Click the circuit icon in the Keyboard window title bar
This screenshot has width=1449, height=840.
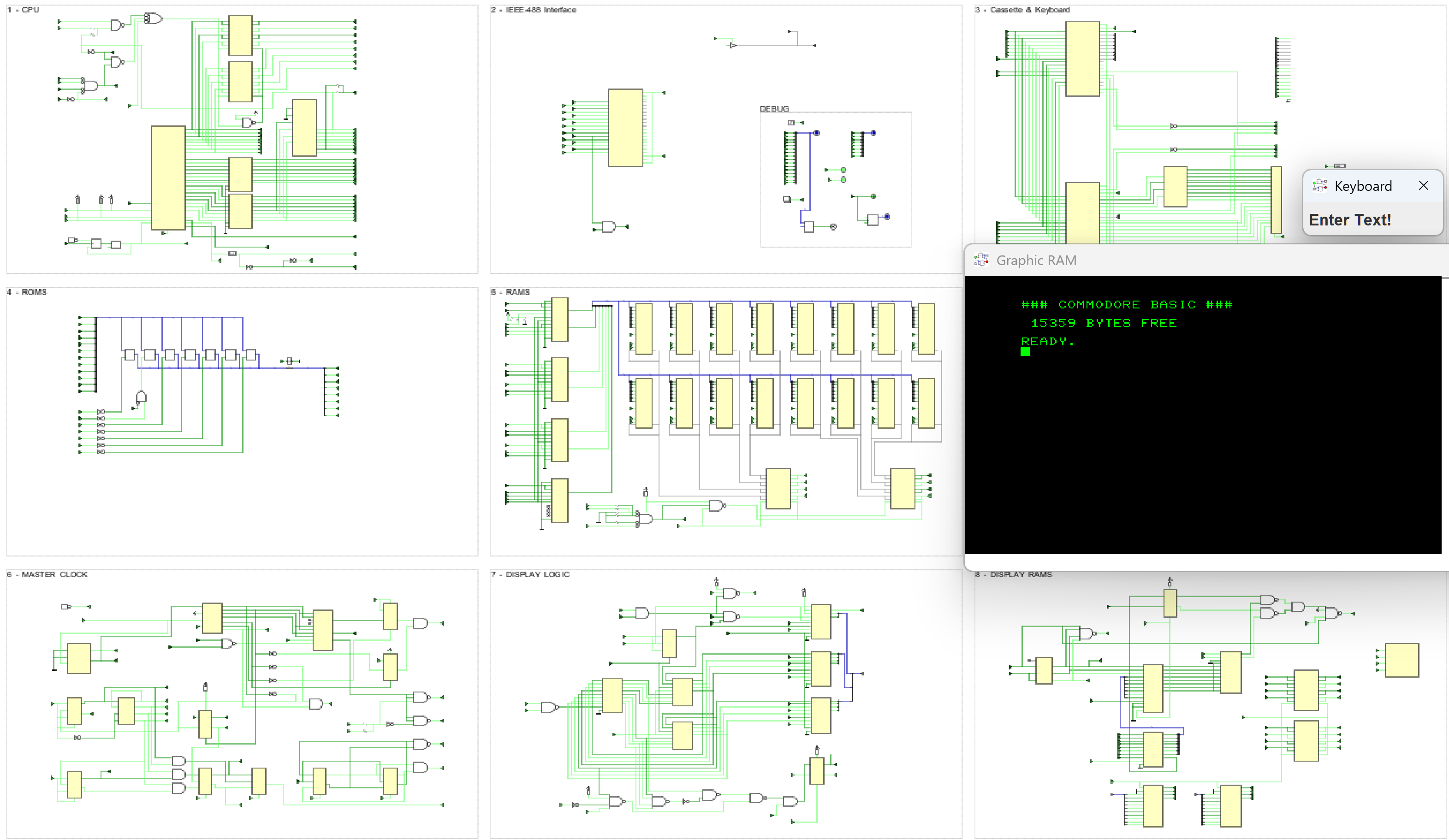1319,186
